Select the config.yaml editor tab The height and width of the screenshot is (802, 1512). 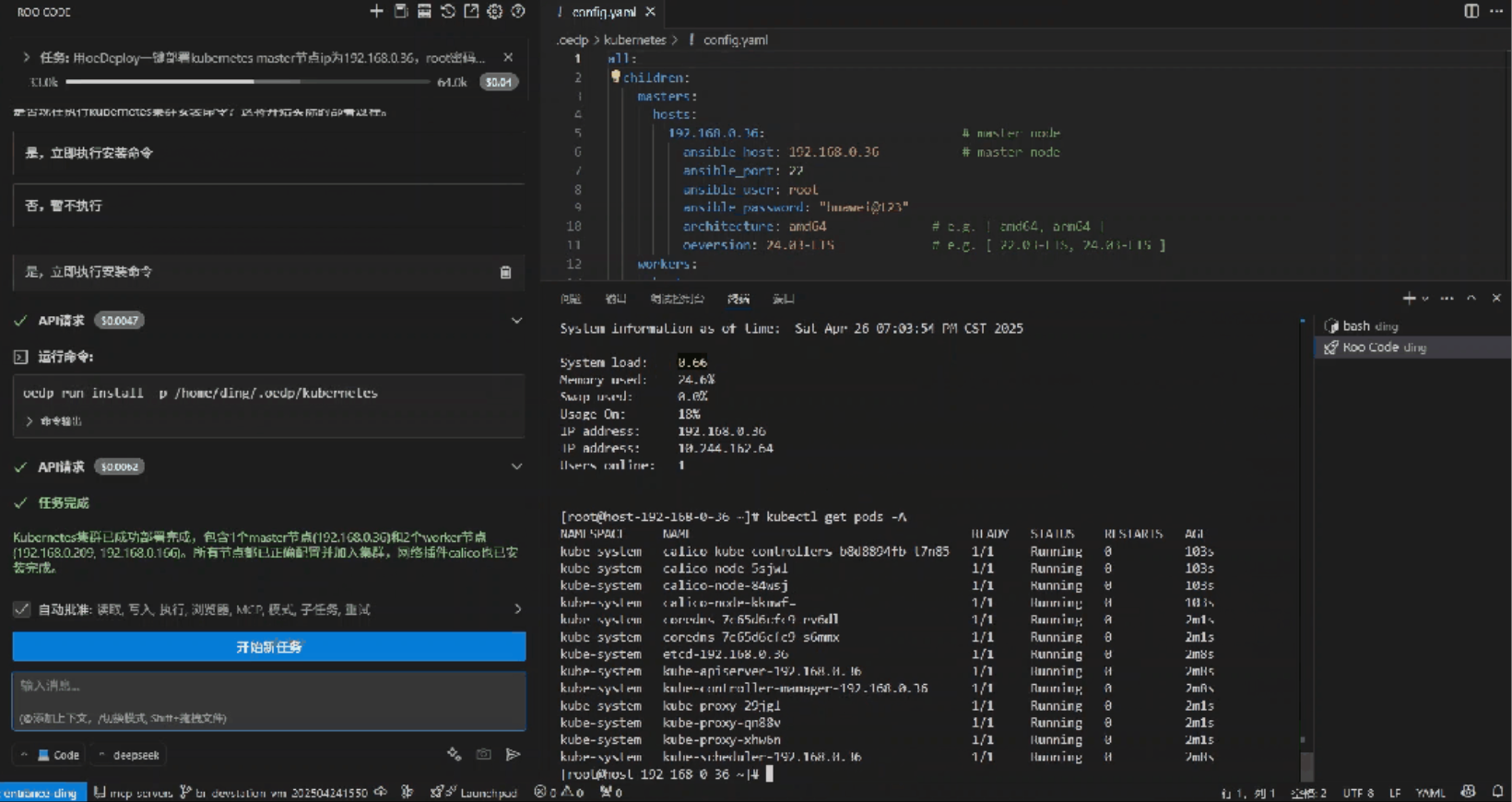point(602,12)
